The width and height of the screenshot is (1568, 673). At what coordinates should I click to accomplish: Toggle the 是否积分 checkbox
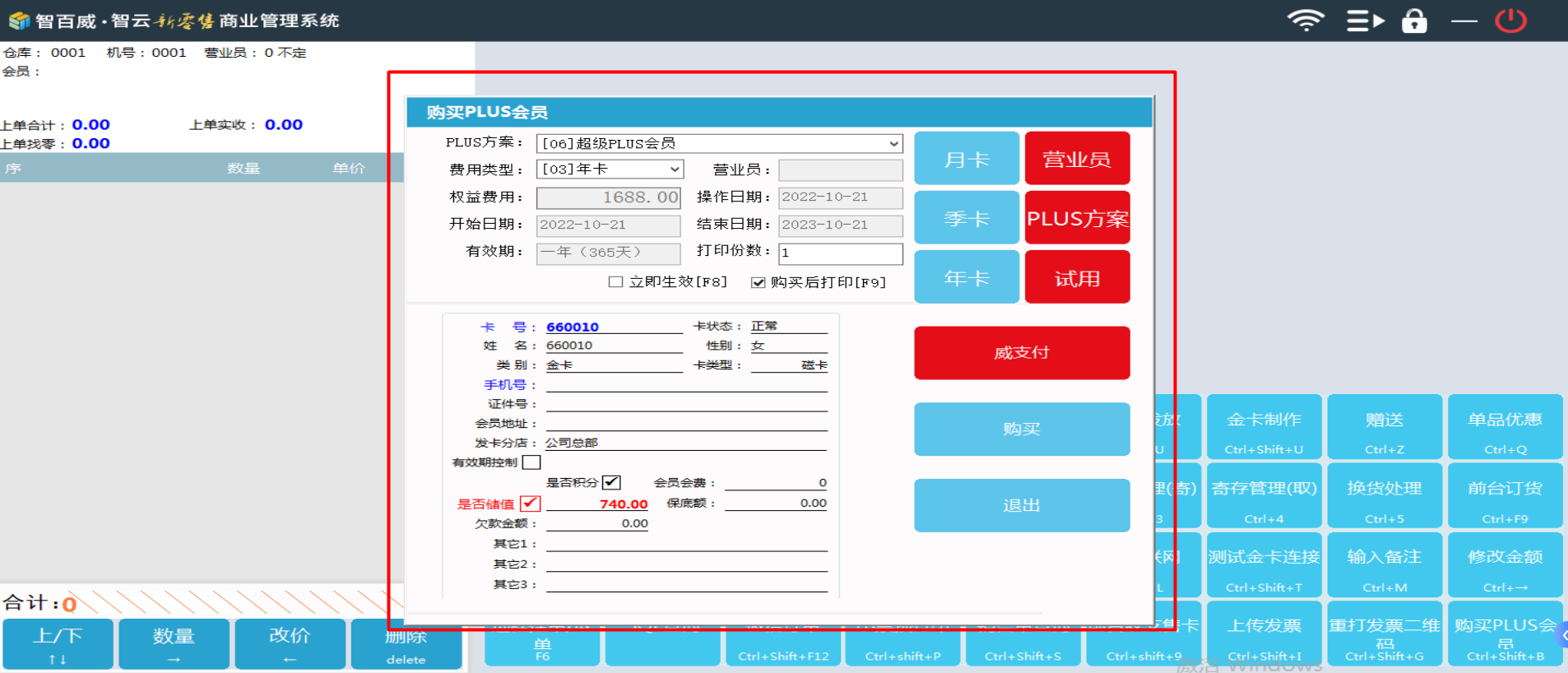tap(611, 483)
